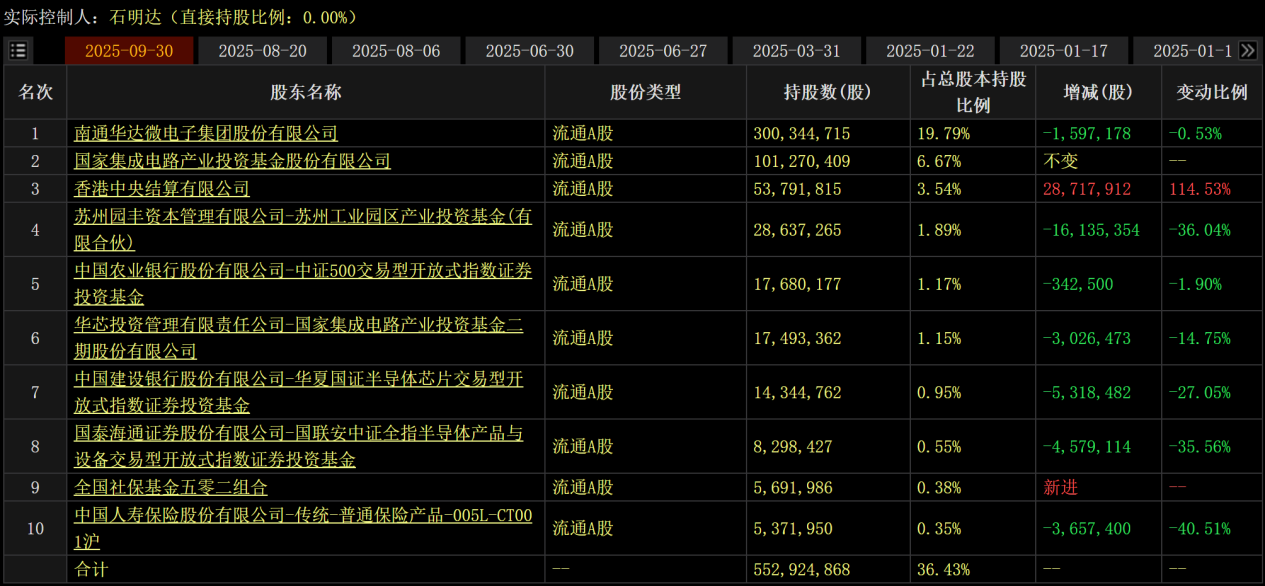Open shareholder 南通华达微电子集团股份有限公司

[206, 133]
